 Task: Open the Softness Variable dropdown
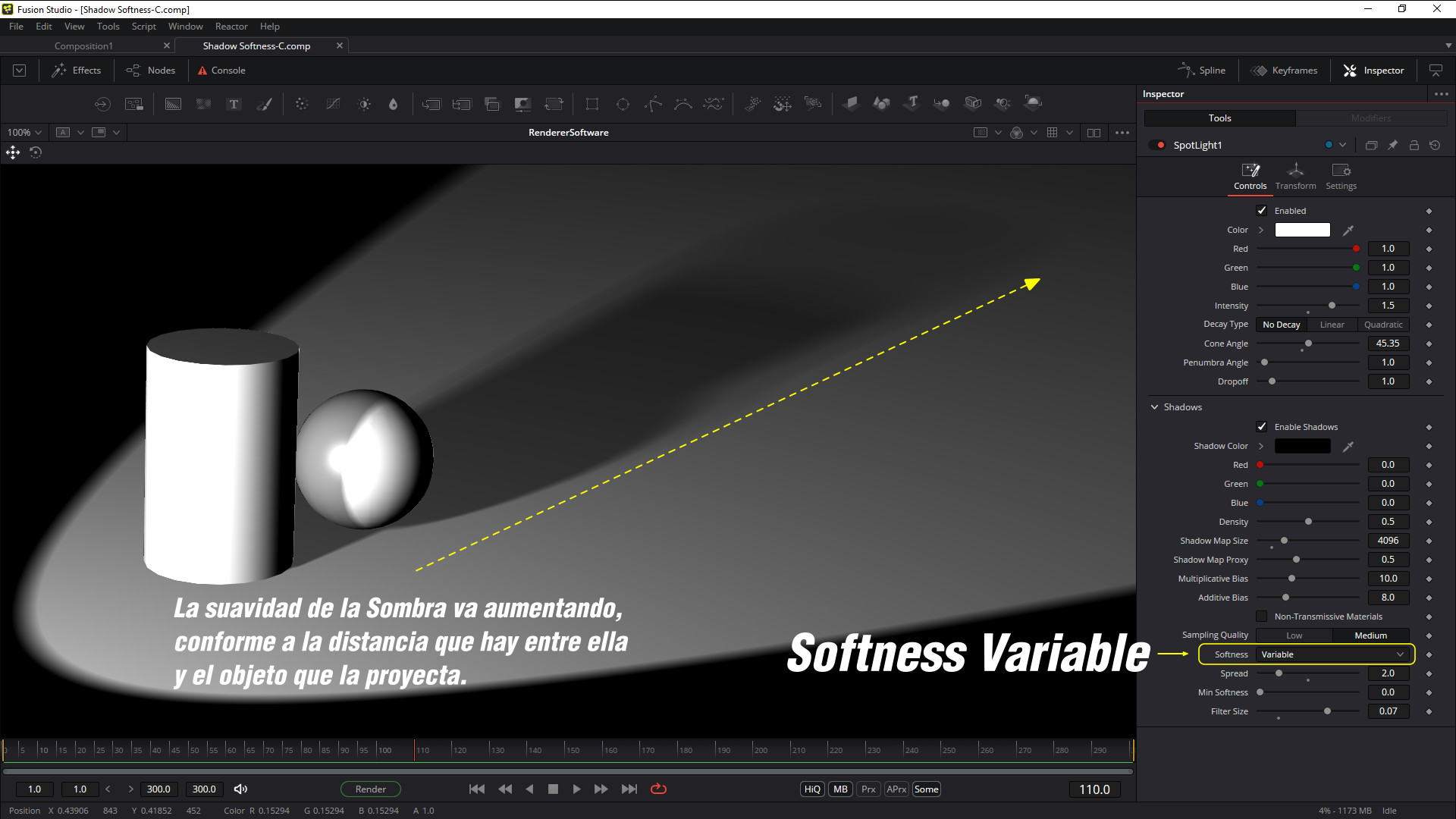coord(1332,654)
